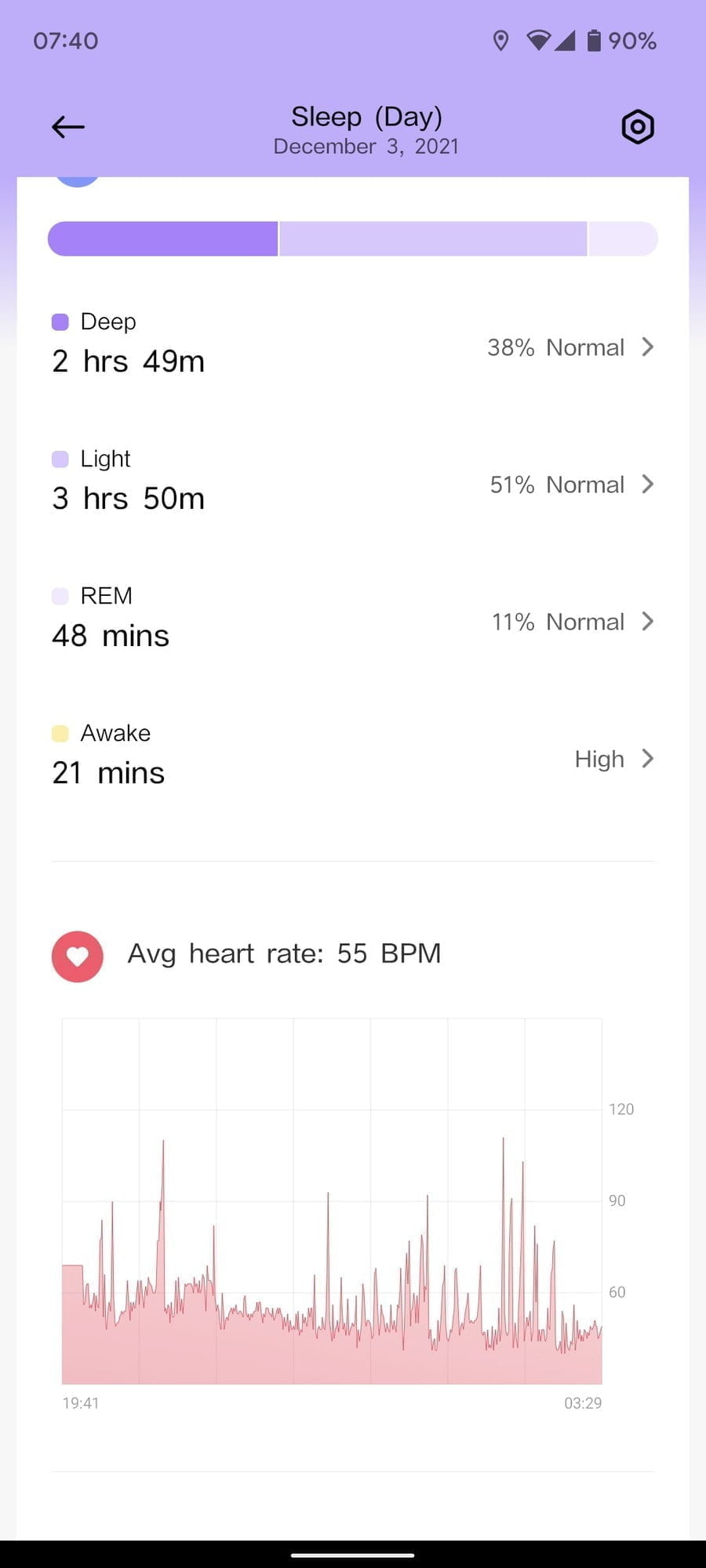
Task: Tap the Sleep (Day) title header
Action: pos(366,118)
